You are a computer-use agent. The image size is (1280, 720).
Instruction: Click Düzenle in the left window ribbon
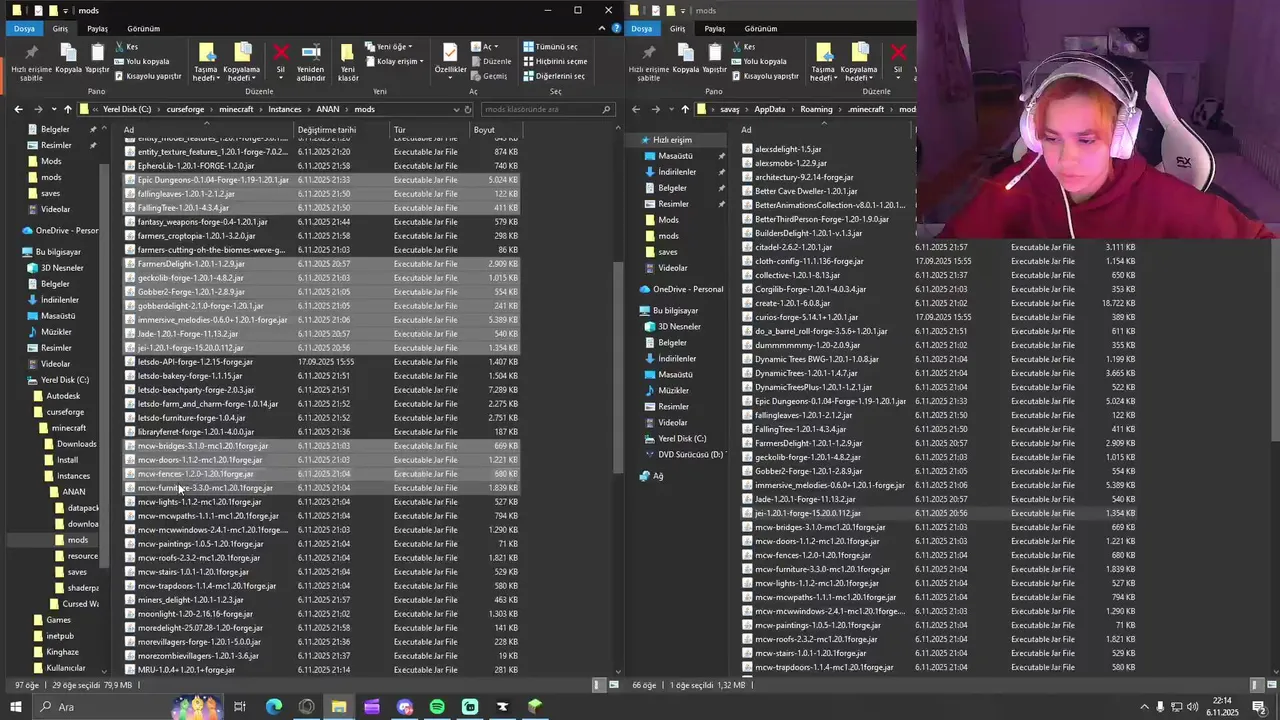click(x=490, y=61)
